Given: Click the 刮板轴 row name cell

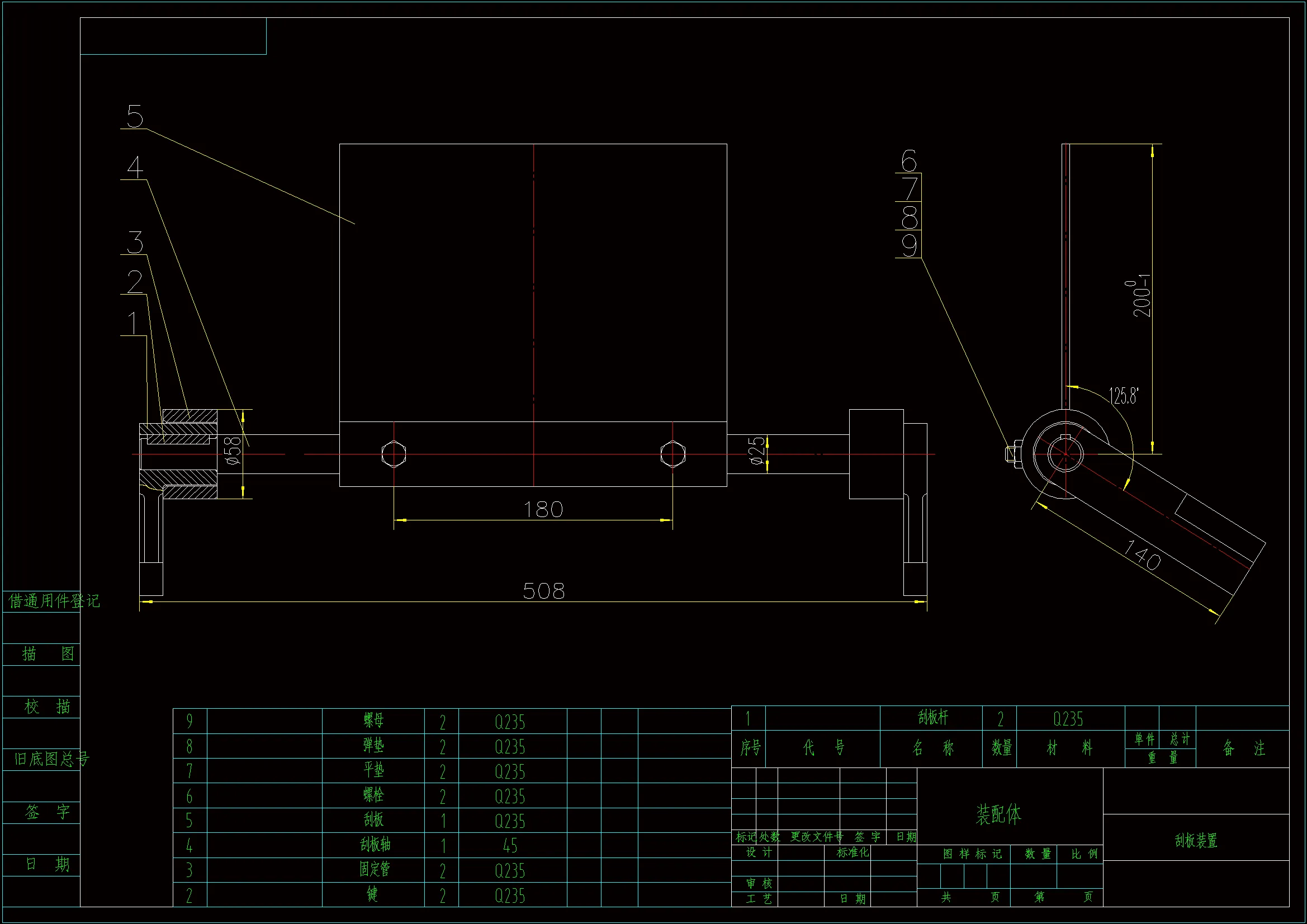Looking at the screenshot, I should [375, 844].
